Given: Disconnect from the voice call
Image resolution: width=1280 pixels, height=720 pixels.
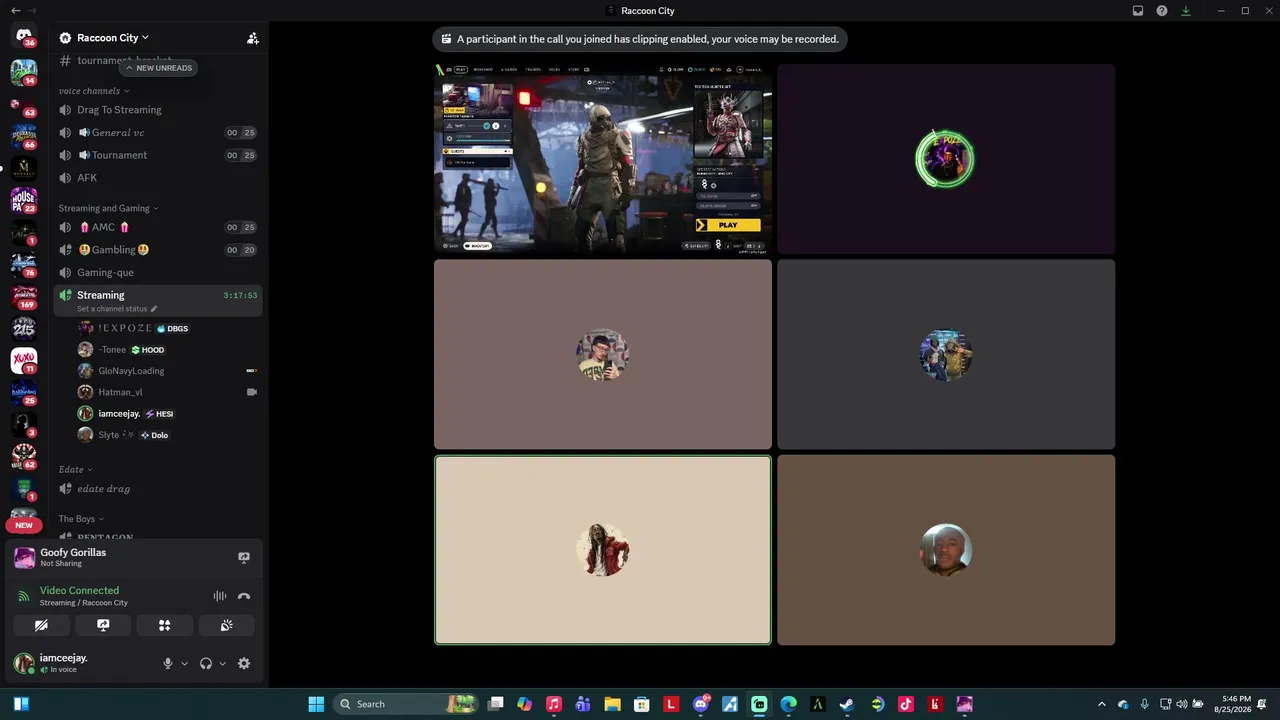Looking at the screenshot, I should 244,596.
